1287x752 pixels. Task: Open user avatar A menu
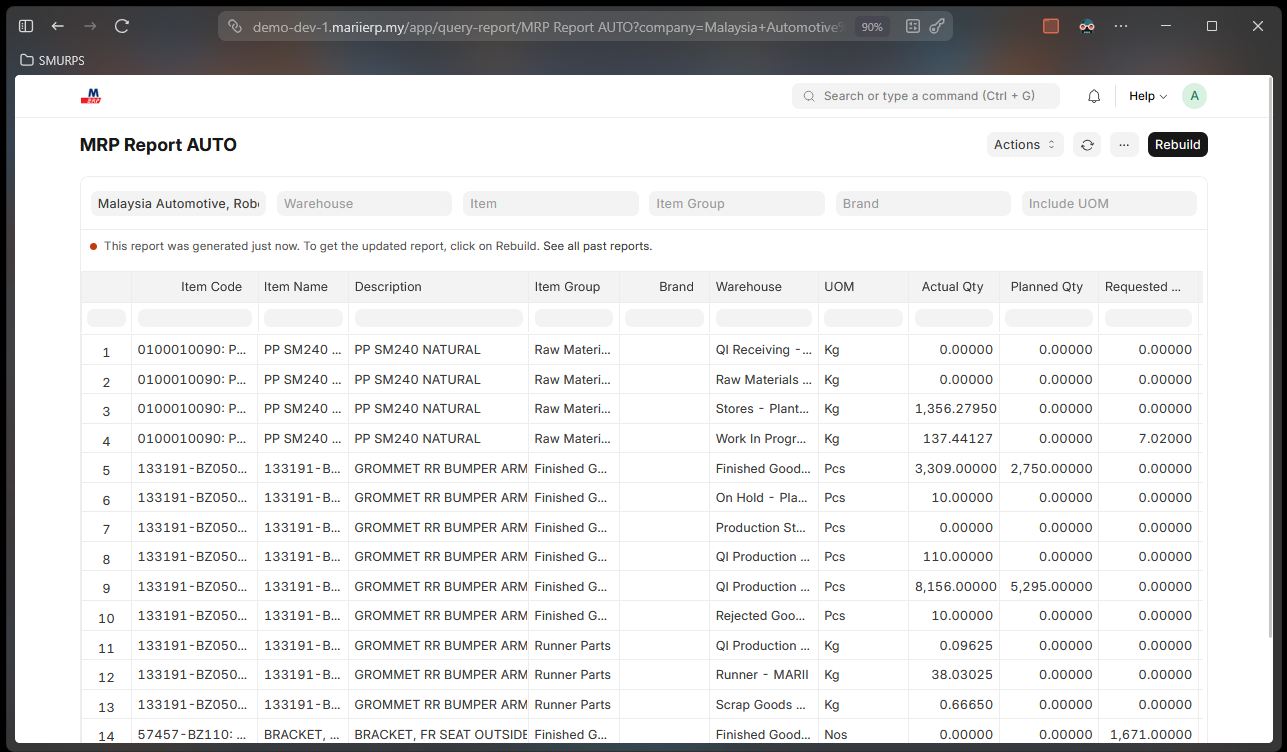point(1193,96)
